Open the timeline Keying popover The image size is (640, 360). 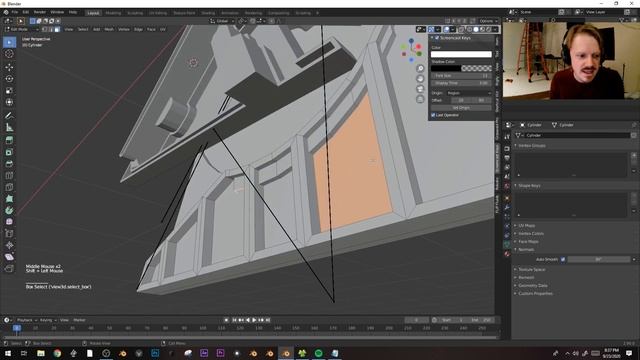point(47,320)
